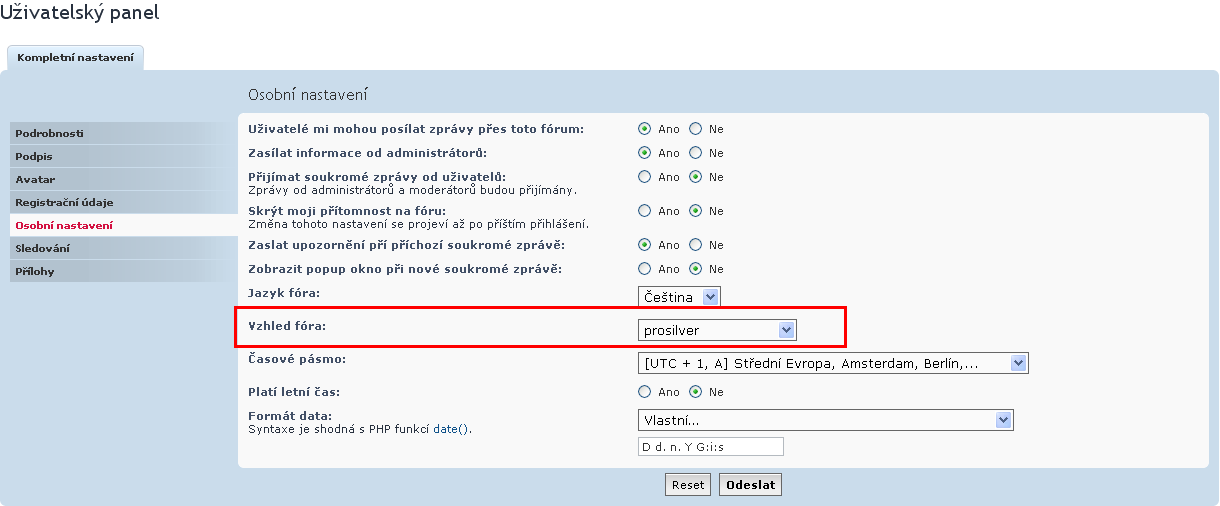1220x506 pixels.
Task: Enable Ano for hiding forum presence
Action: coord(645,211)
